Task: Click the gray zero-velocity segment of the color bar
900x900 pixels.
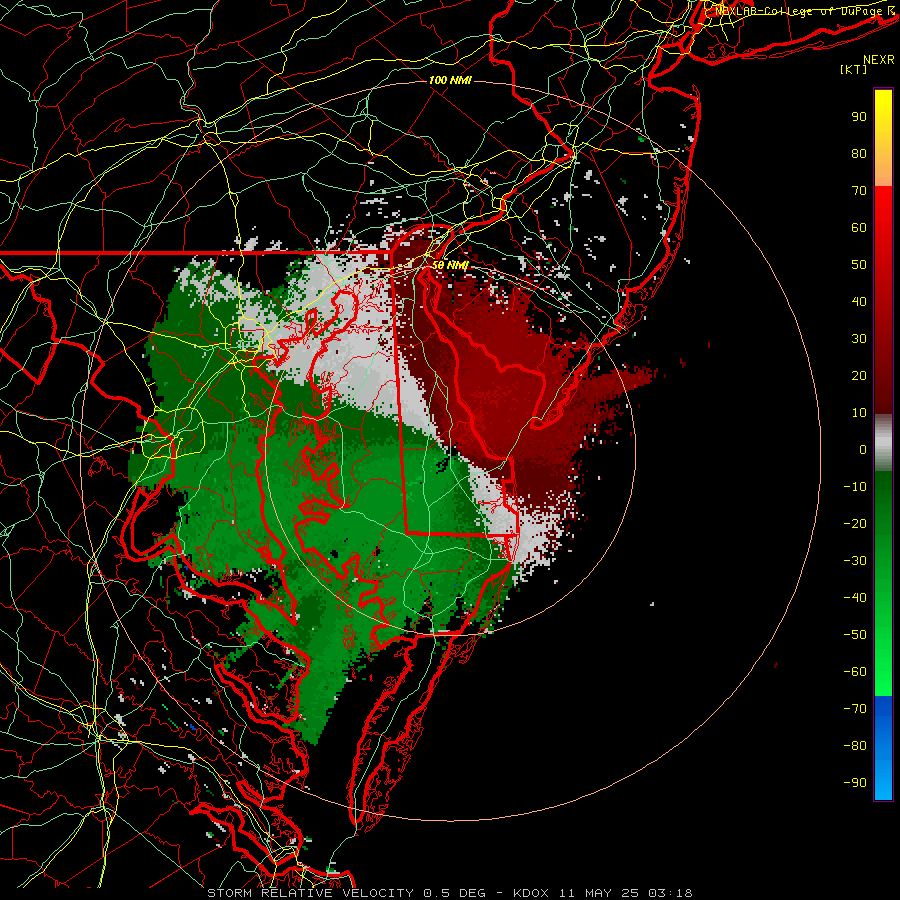Action: 883,442
